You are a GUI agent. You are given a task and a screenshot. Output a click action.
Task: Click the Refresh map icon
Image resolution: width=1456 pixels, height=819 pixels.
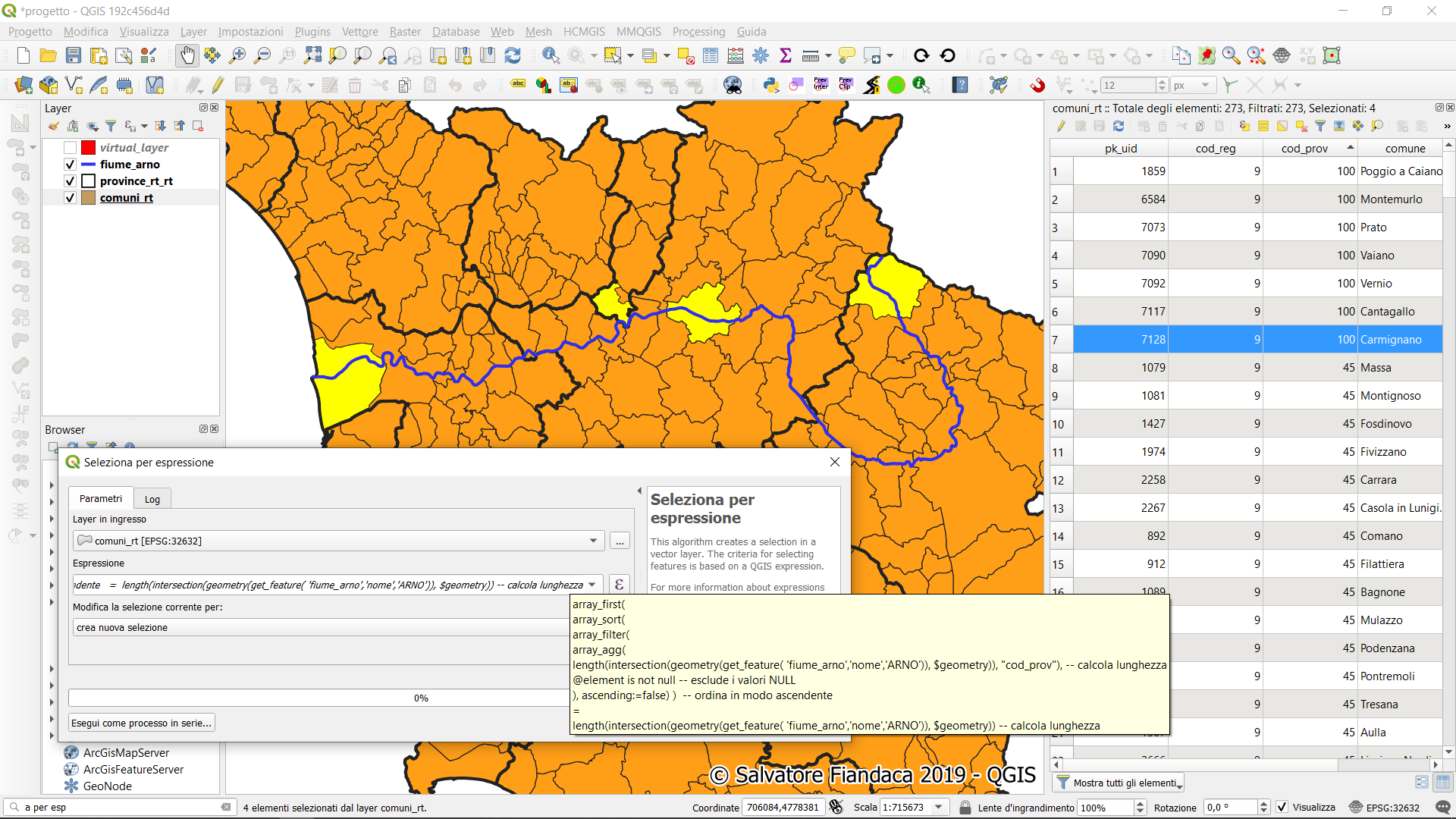click(x=513, y=55)
